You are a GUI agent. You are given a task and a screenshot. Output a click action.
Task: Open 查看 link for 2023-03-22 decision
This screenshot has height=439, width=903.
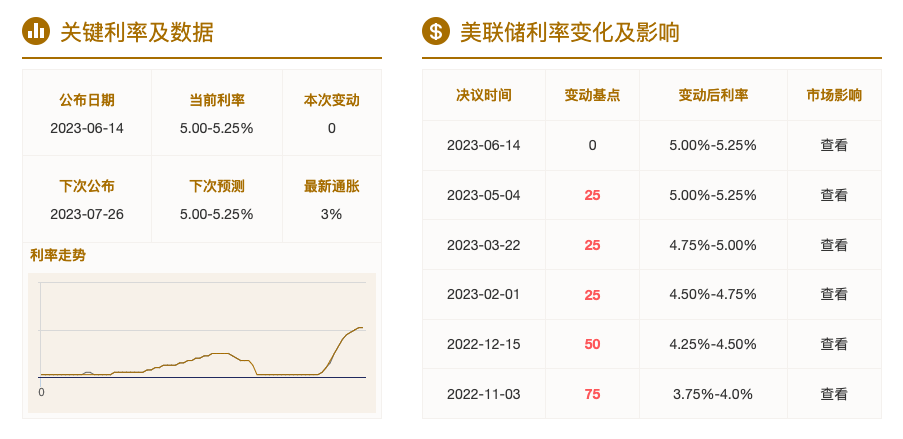[834, 245]
